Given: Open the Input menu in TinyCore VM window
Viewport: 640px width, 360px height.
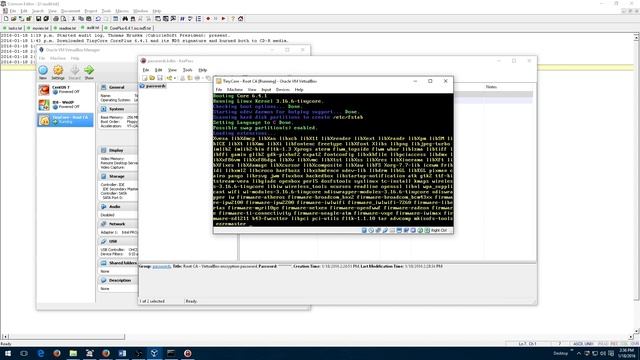Looking at the screenshot, I should (266, 89).
